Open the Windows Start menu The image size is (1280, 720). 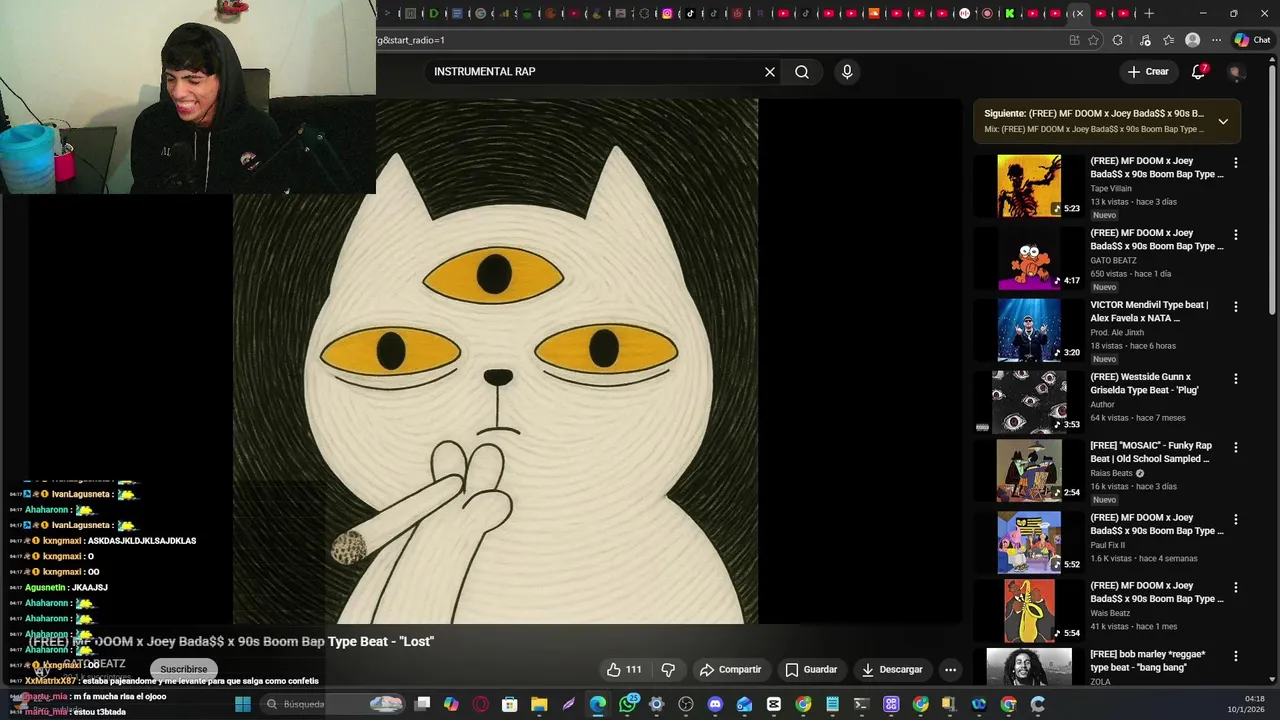(x=242, y=704)
